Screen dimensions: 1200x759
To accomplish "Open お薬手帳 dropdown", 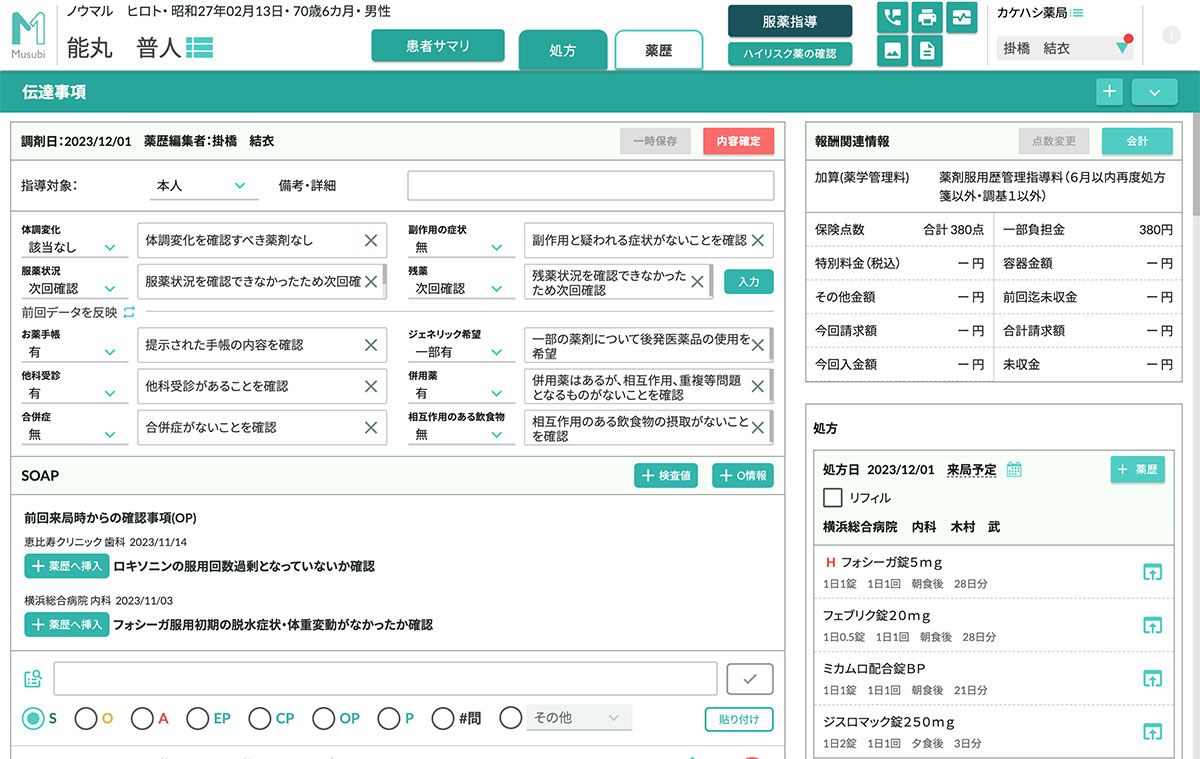I will coord(74,352).
